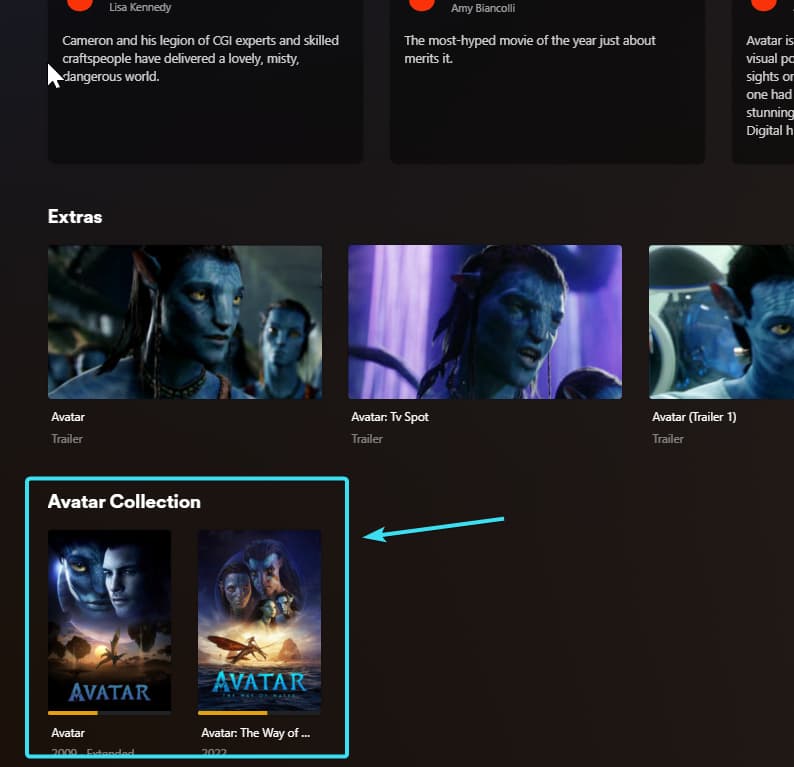Open the Avatar 2009 movie poster

click(109, 620)
